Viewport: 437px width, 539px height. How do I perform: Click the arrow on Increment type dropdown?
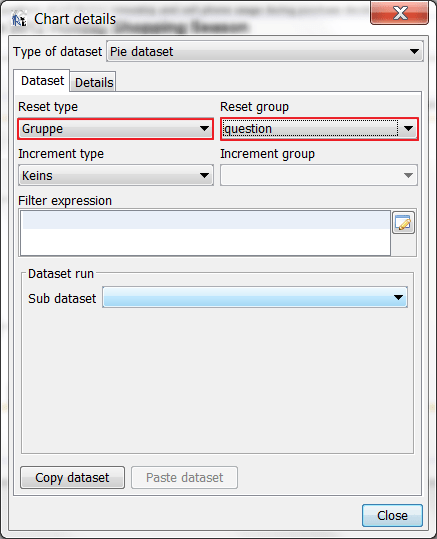[204, 175]
